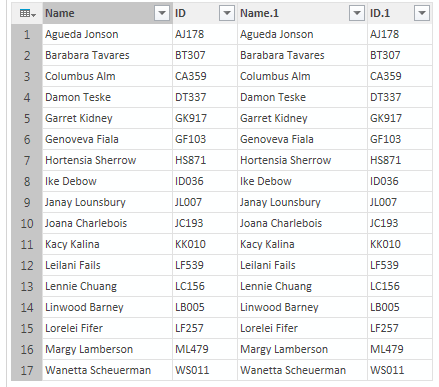Select the KK010 cell in ID column

[x=205, y=244]
